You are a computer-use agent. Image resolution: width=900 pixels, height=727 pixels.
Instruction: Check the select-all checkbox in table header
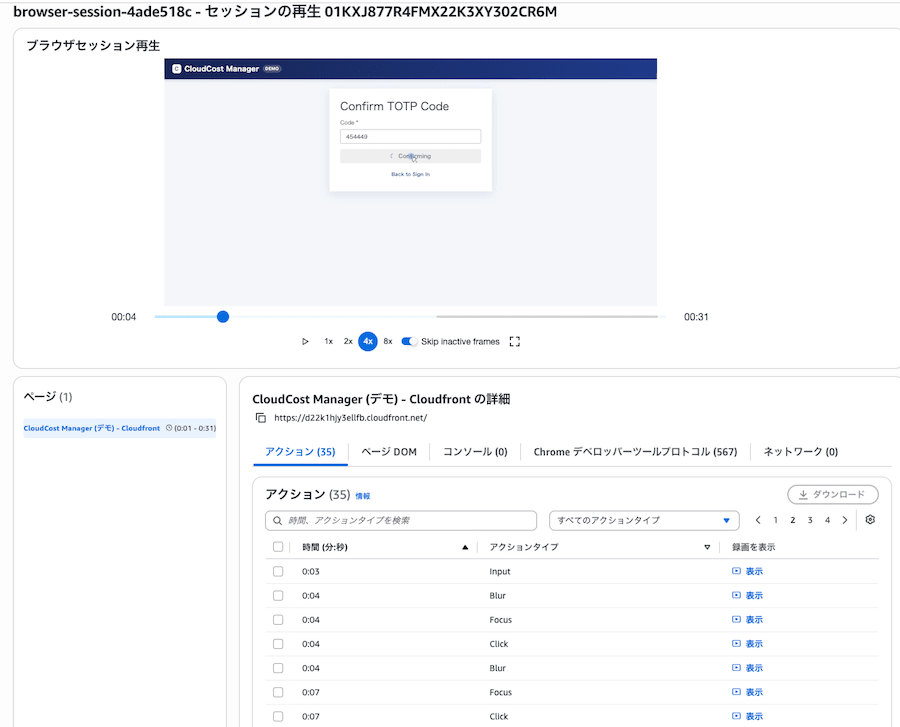tap(278, 546)
